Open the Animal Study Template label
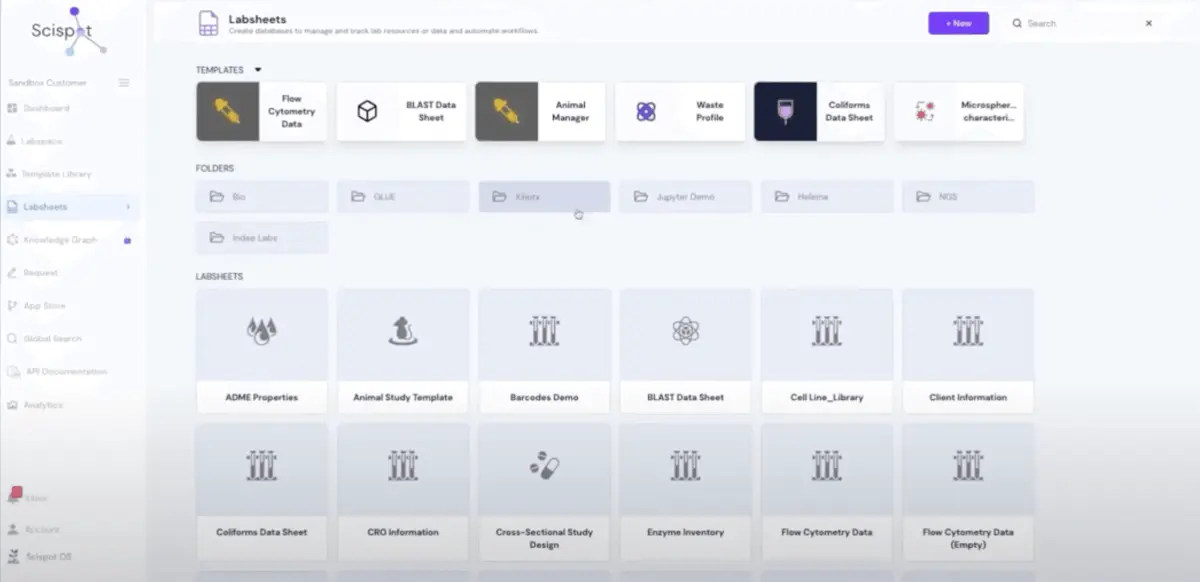This screenshot has width=1200, height=582. point(403,397)
